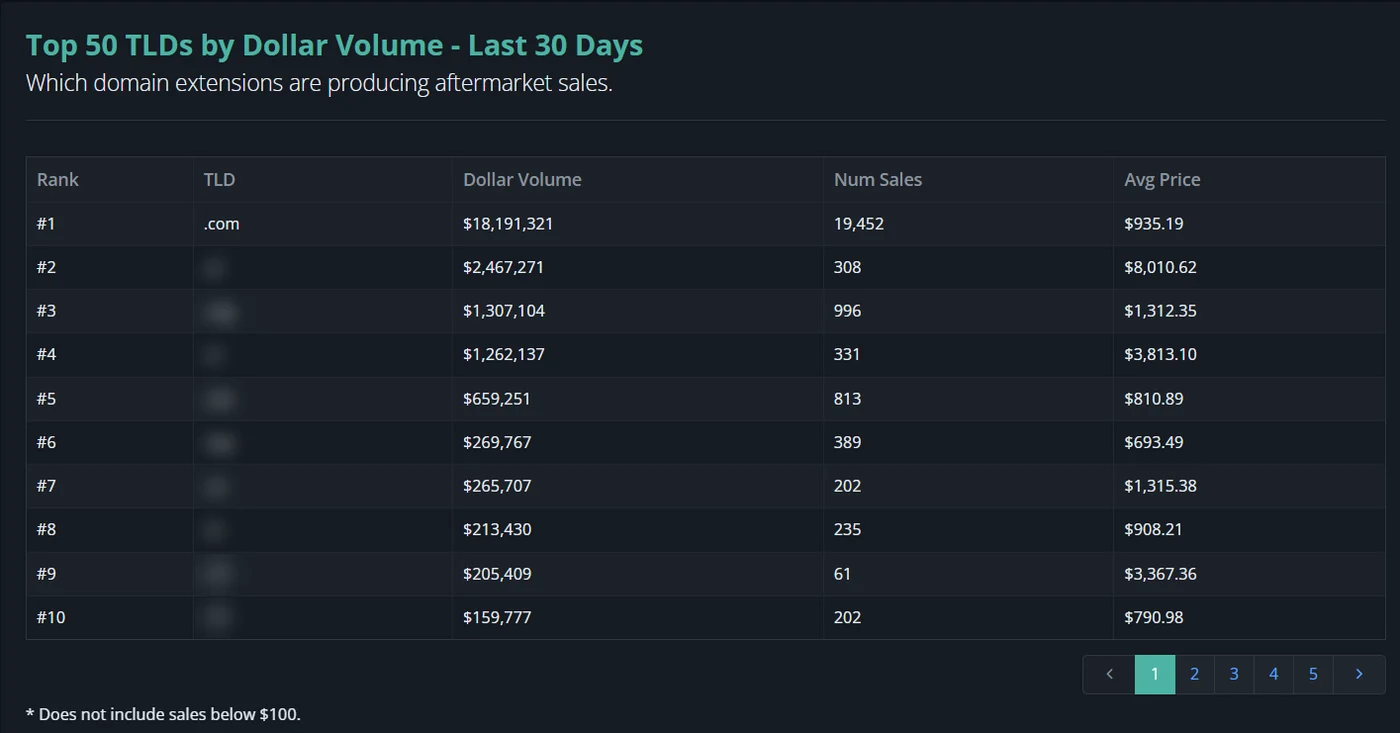The height and width of the screenshot is (733, 1400).
Task: Click the TLD column header
Action: point(323,180)
